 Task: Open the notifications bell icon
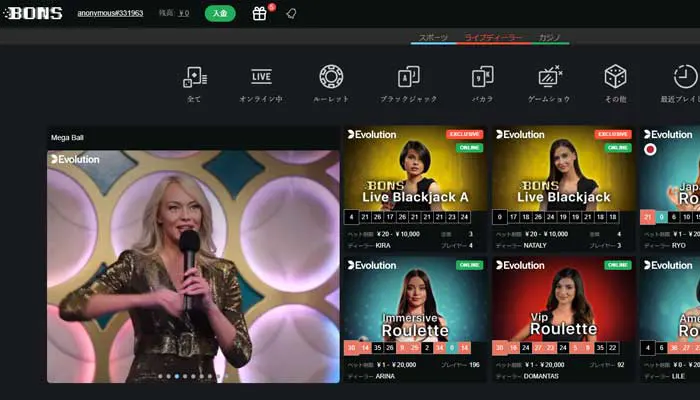coord(291,14)
